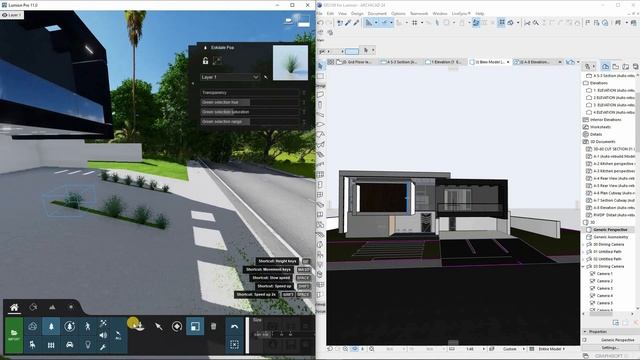Click the Settings button in Navigator properties
640x360 pixels.
click(x=610, y=348)
